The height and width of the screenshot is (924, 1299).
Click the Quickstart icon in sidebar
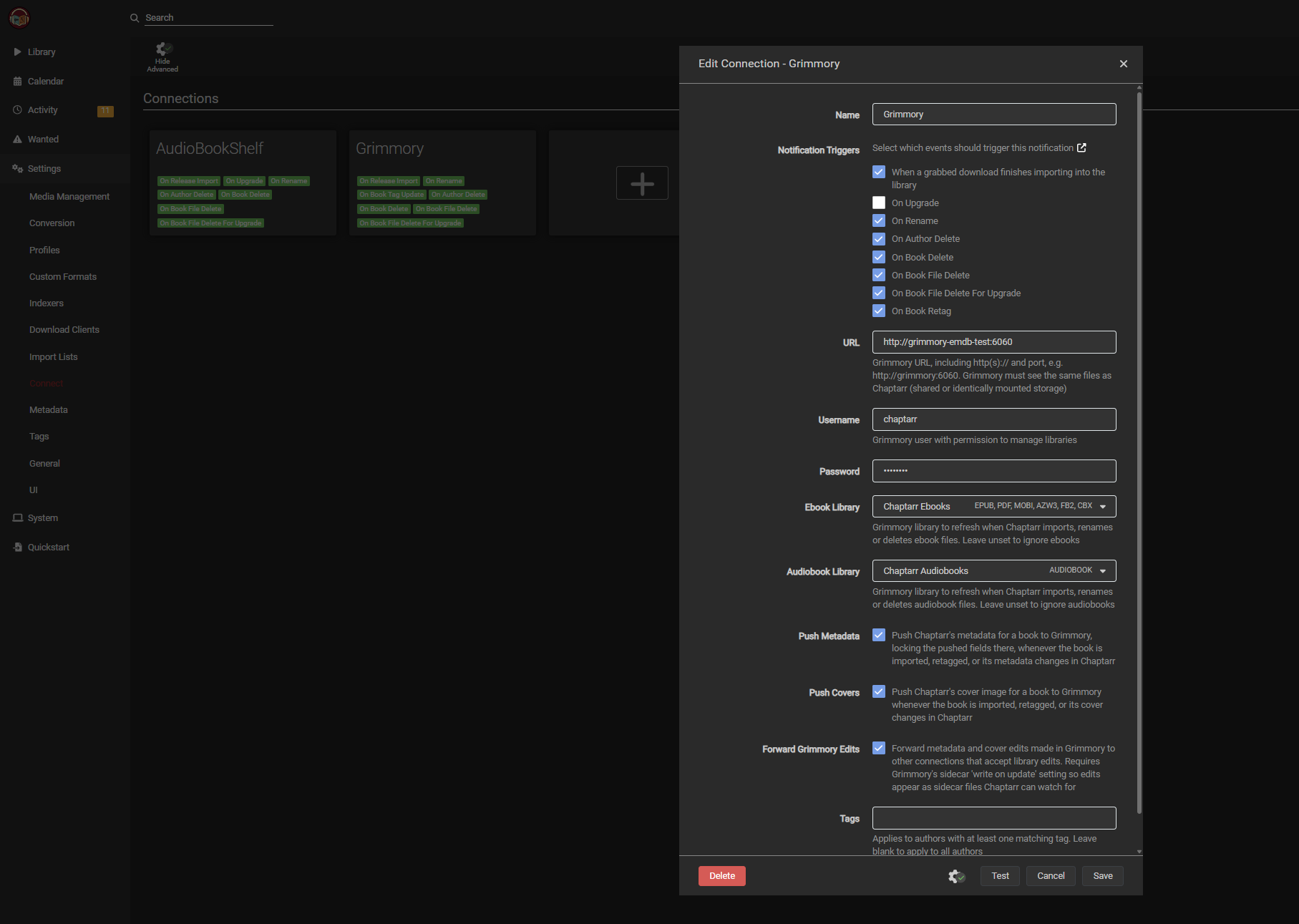[18, 547]
